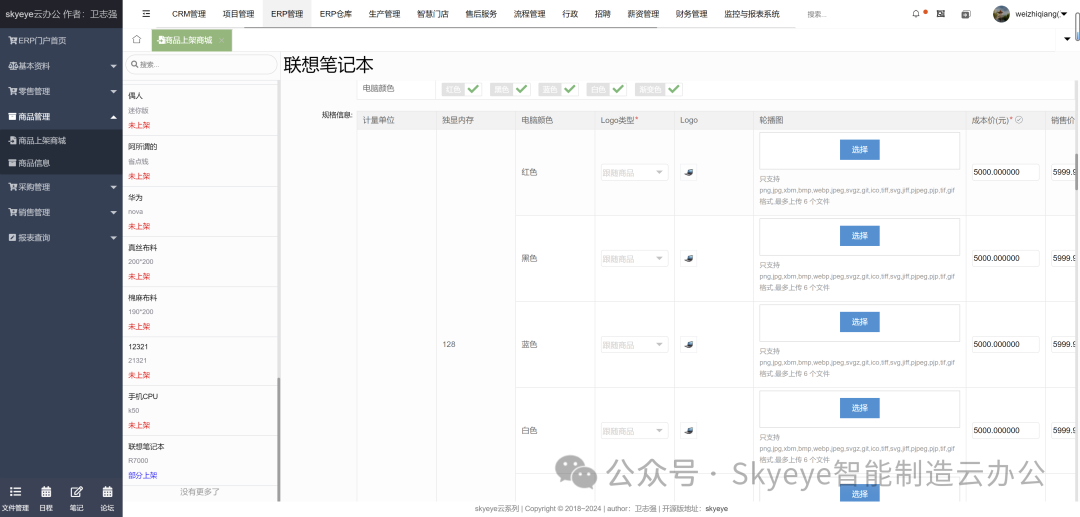Open Logo类型 dropdown in 蓝色 row

pyautogui.click(x=634, y=344)
